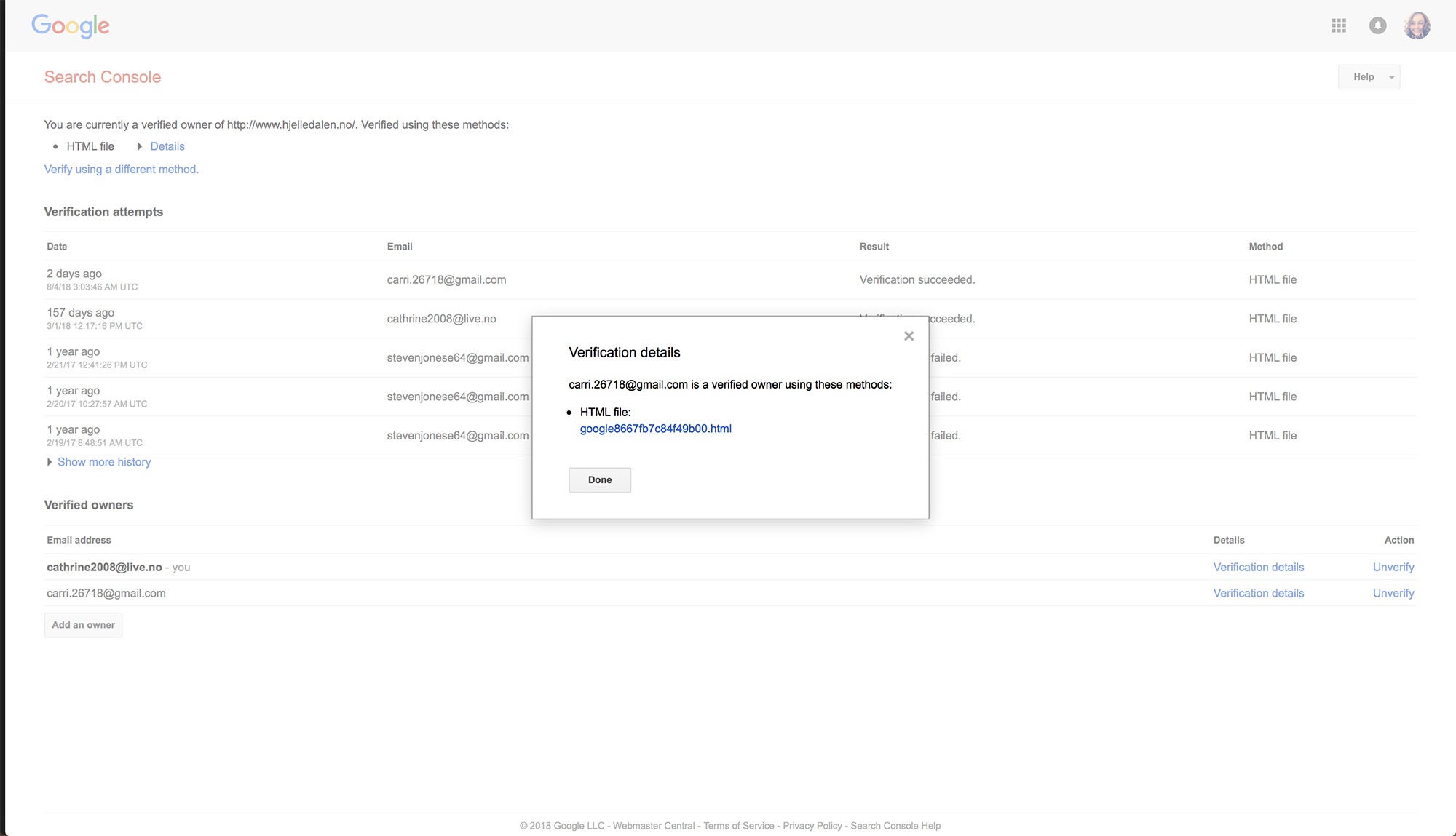This screenshot has width=1456, height=836.
Task: Open Verification details for carri.26718@gmail.com
Action: (1259, 593)
